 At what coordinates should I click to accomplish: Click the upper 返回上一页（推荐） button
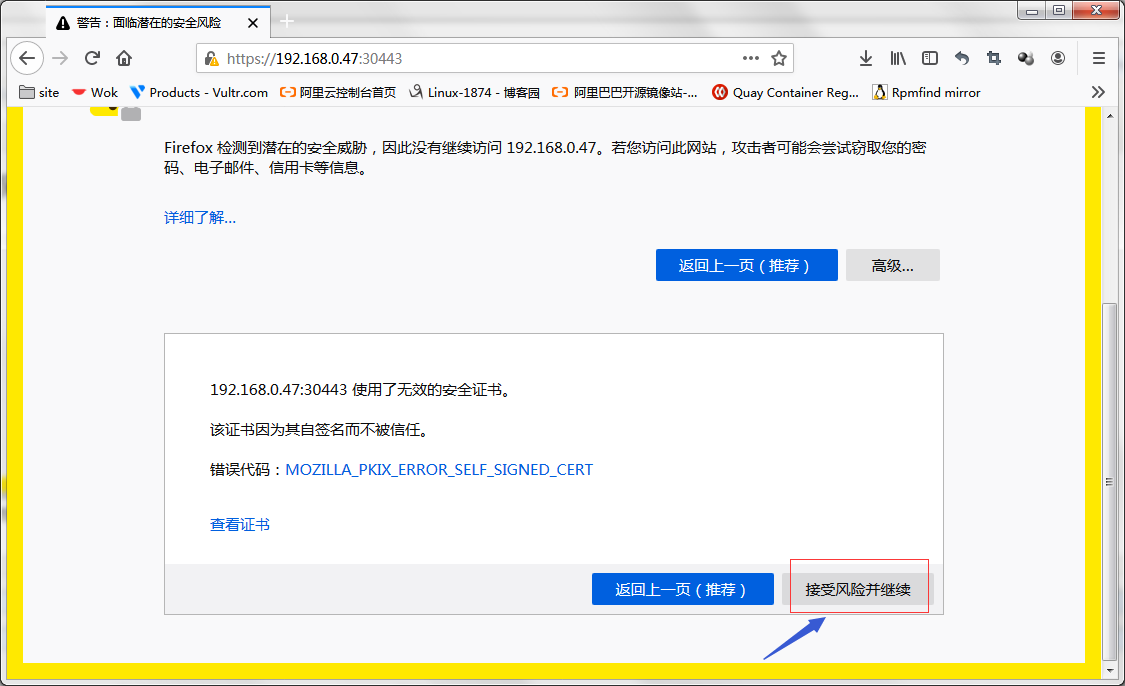point(746,266)
